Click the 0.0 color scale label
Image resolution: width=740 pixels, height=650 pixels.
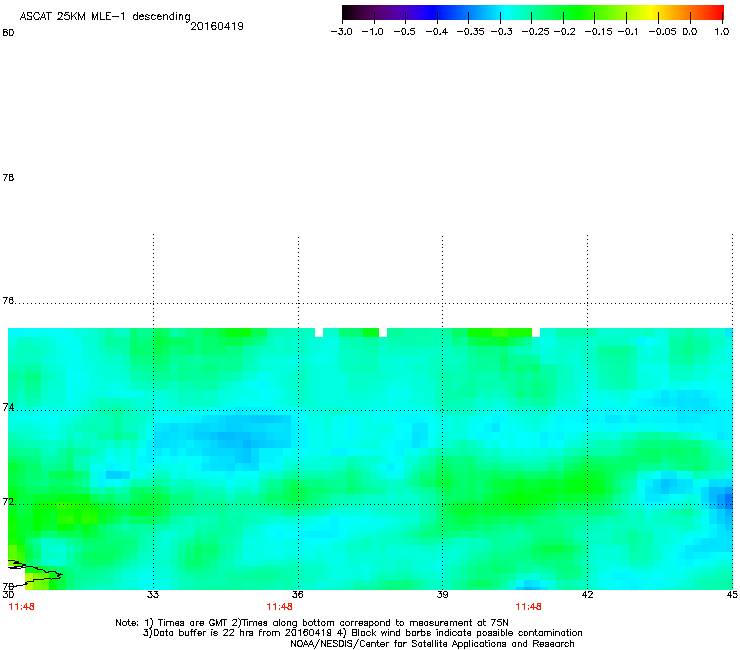click(690, 32)
